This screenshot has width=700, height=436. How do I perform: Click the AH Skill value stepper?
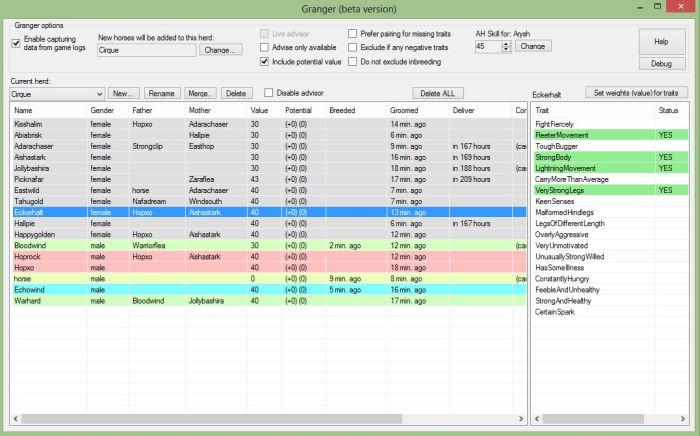tap(507, 46)
